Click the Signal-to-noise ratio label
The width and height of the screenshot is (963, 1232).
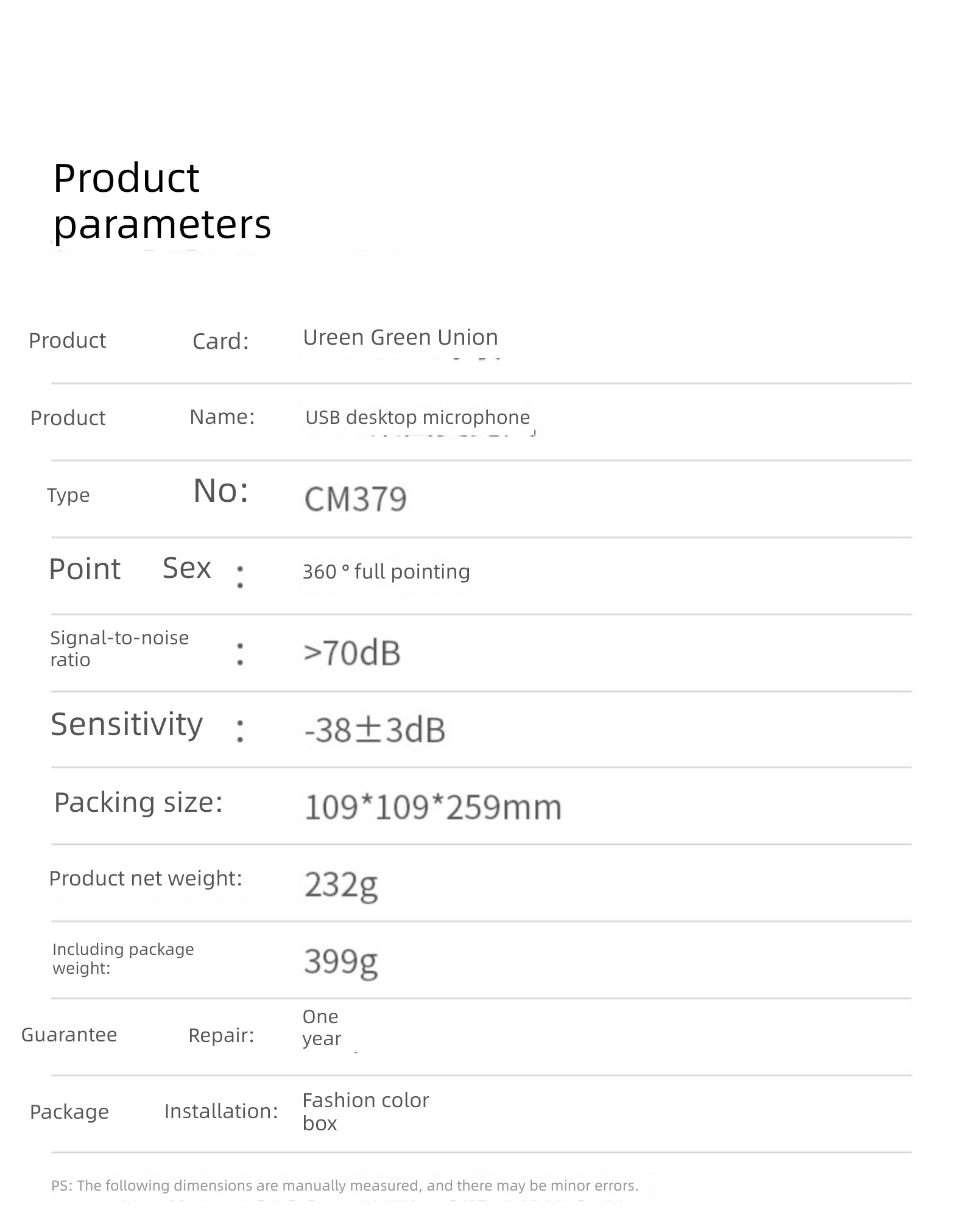[x=119, y=649]
